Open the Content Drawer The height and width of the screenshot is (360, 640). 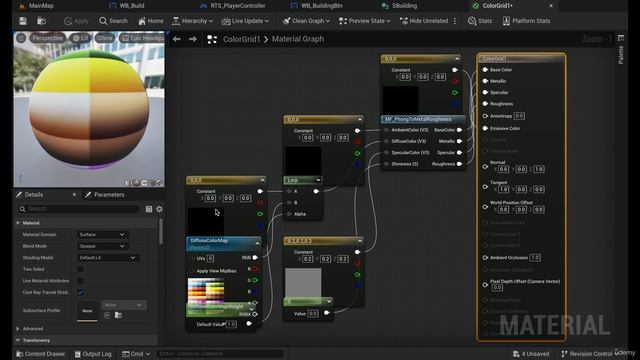coord(40,354)
